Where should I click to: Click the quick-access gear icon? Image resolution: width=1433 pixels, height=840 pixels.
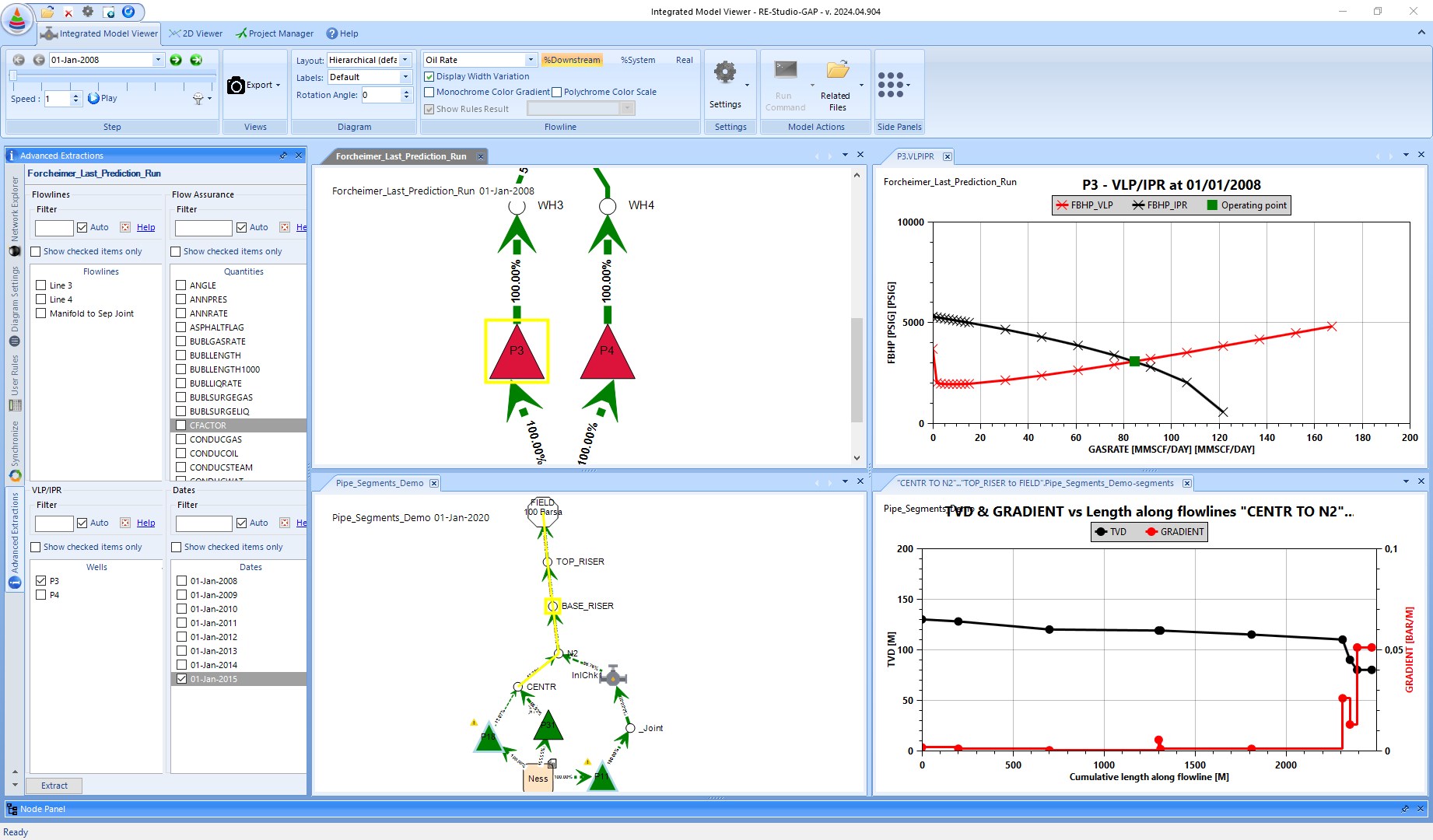(88, 12)
